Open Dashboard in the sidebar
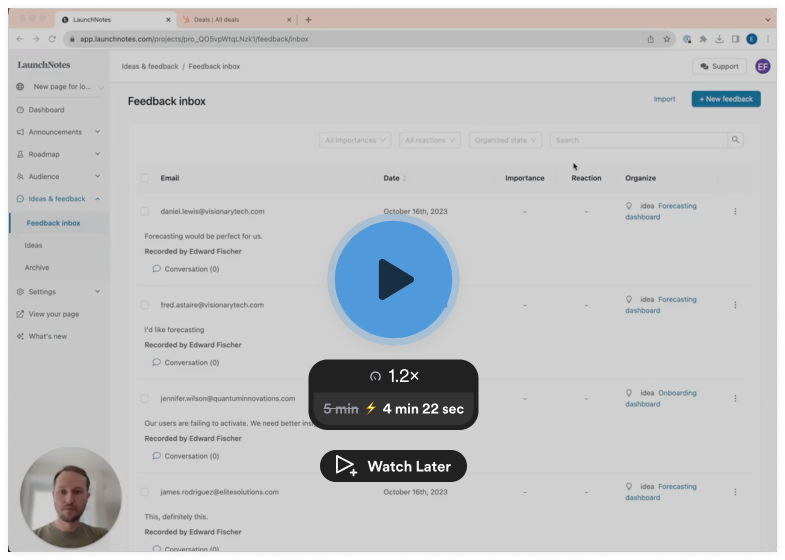This screenshot has width=785, height=560. [46, 110]
